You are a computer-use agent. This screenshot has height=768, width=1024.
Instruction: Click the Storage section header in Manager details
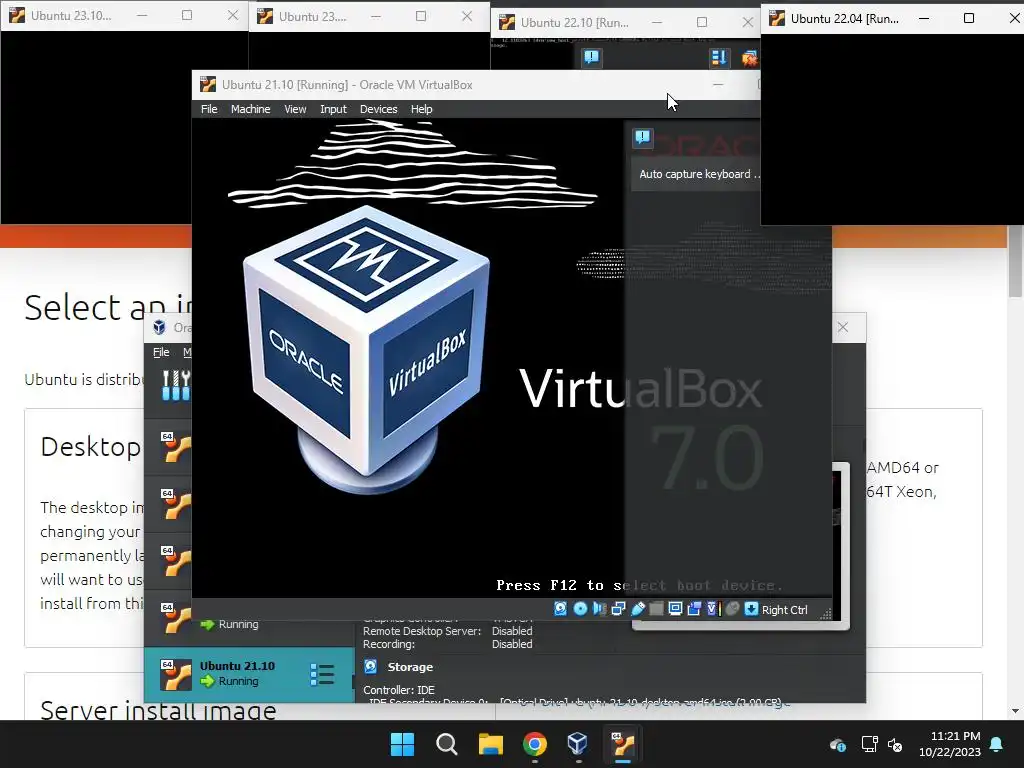click(409, 667)
